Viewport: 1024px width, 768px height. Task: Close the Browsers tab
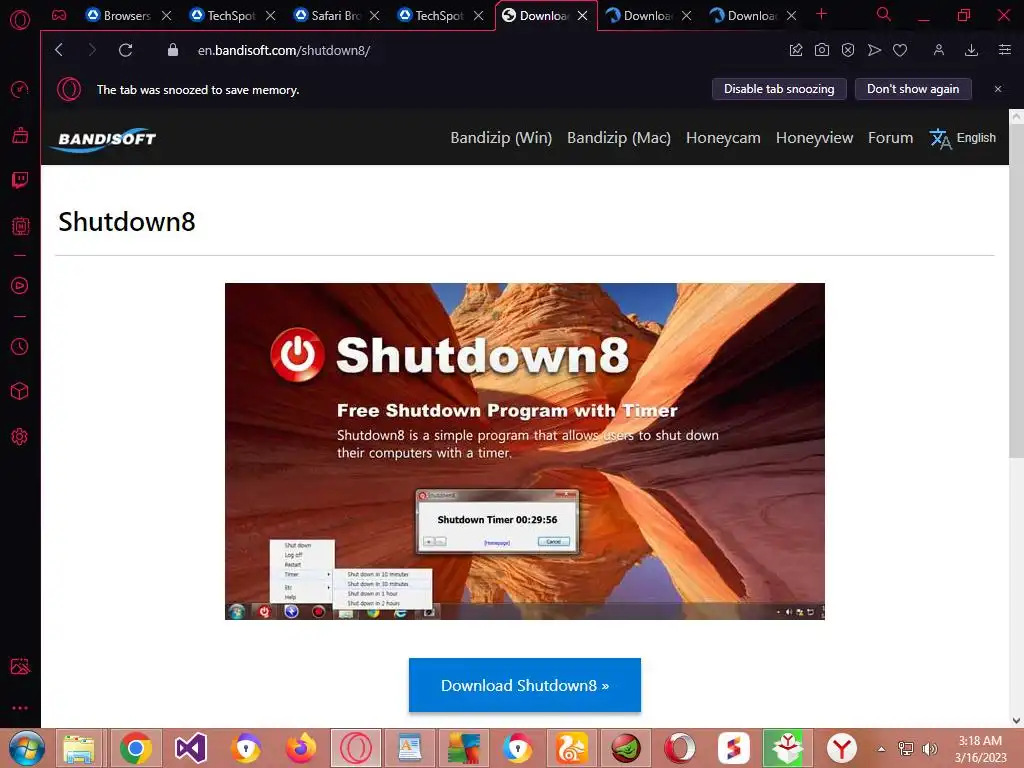click(167, 15)
